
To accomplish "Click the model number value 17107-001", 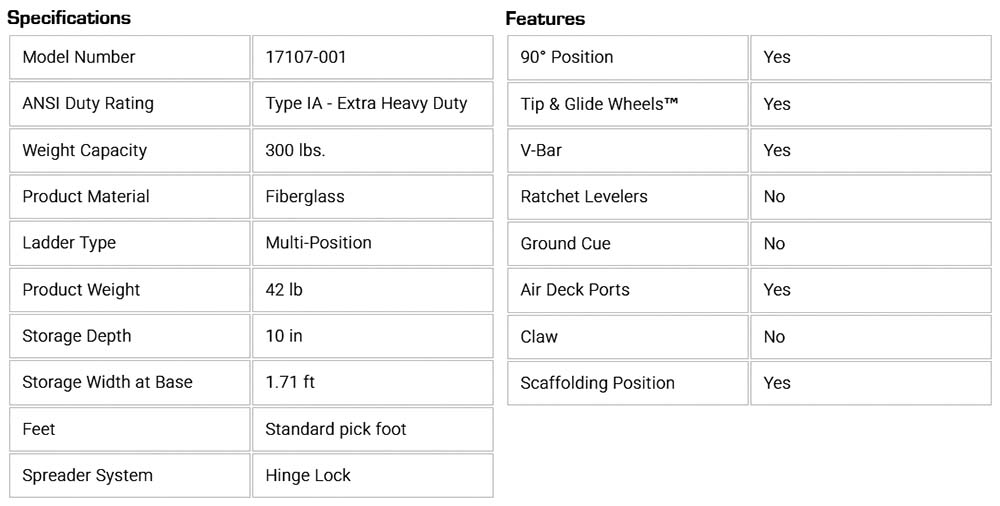I will tap(306, 57).
